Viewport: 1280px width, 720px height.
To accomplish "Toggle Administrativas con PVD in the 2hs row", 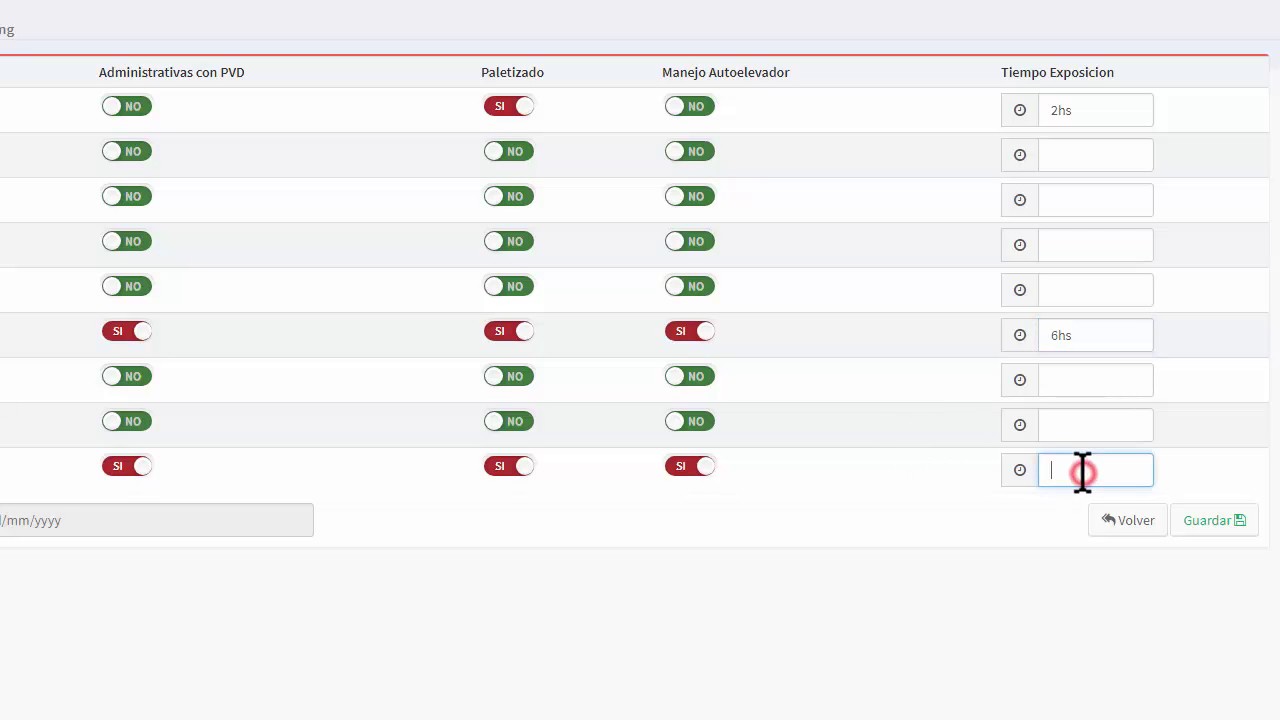I will [127, 106].
